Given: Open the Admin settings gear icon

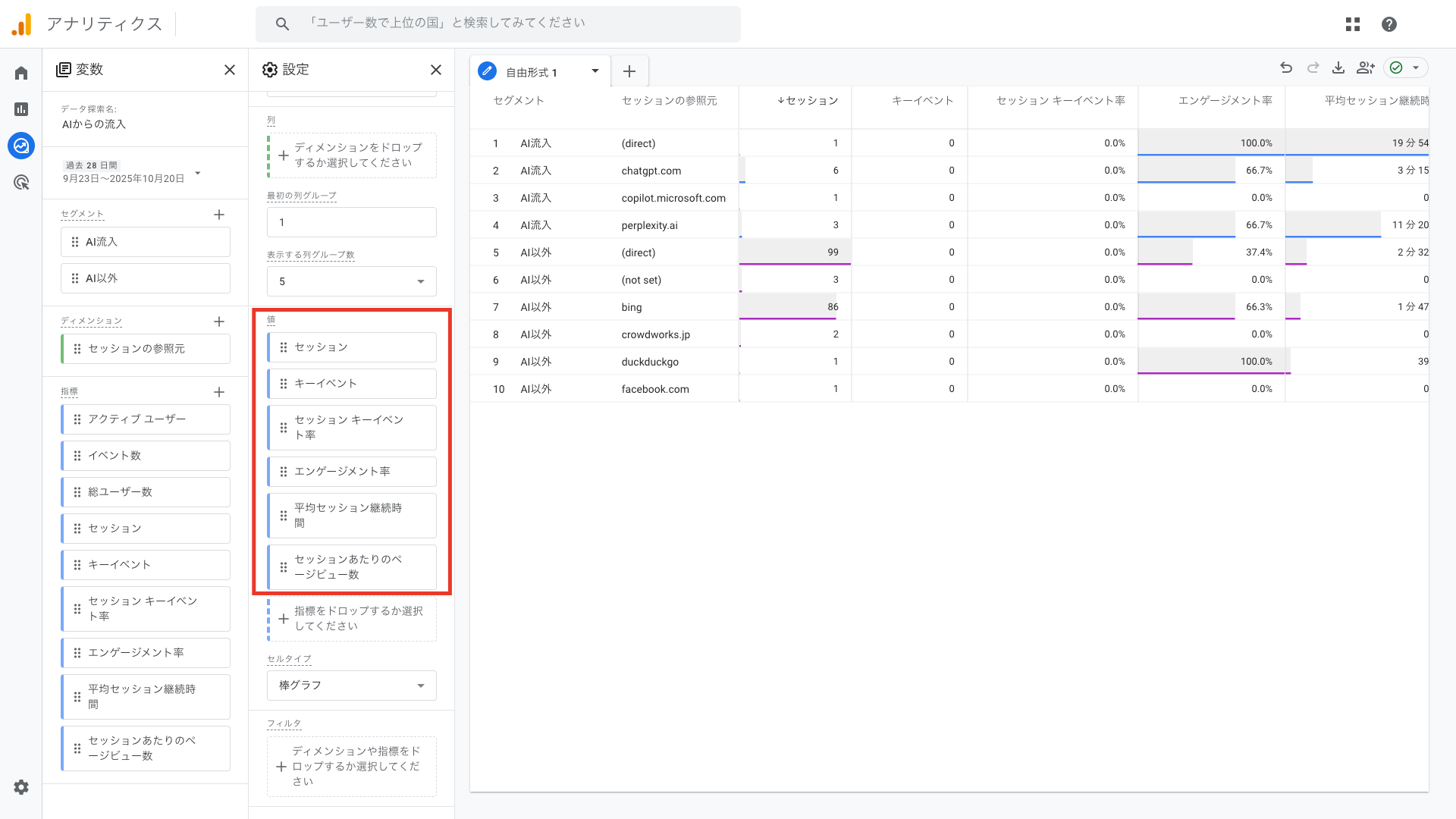Looking at the screenshot, I should coord(21,787).
